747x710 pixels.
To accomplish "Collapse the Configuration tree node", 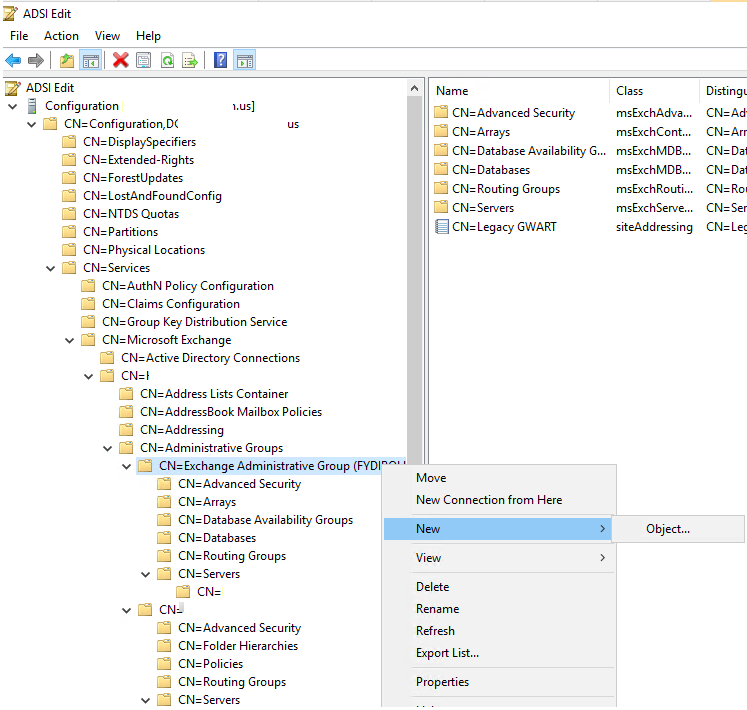I will coord(13,106).
